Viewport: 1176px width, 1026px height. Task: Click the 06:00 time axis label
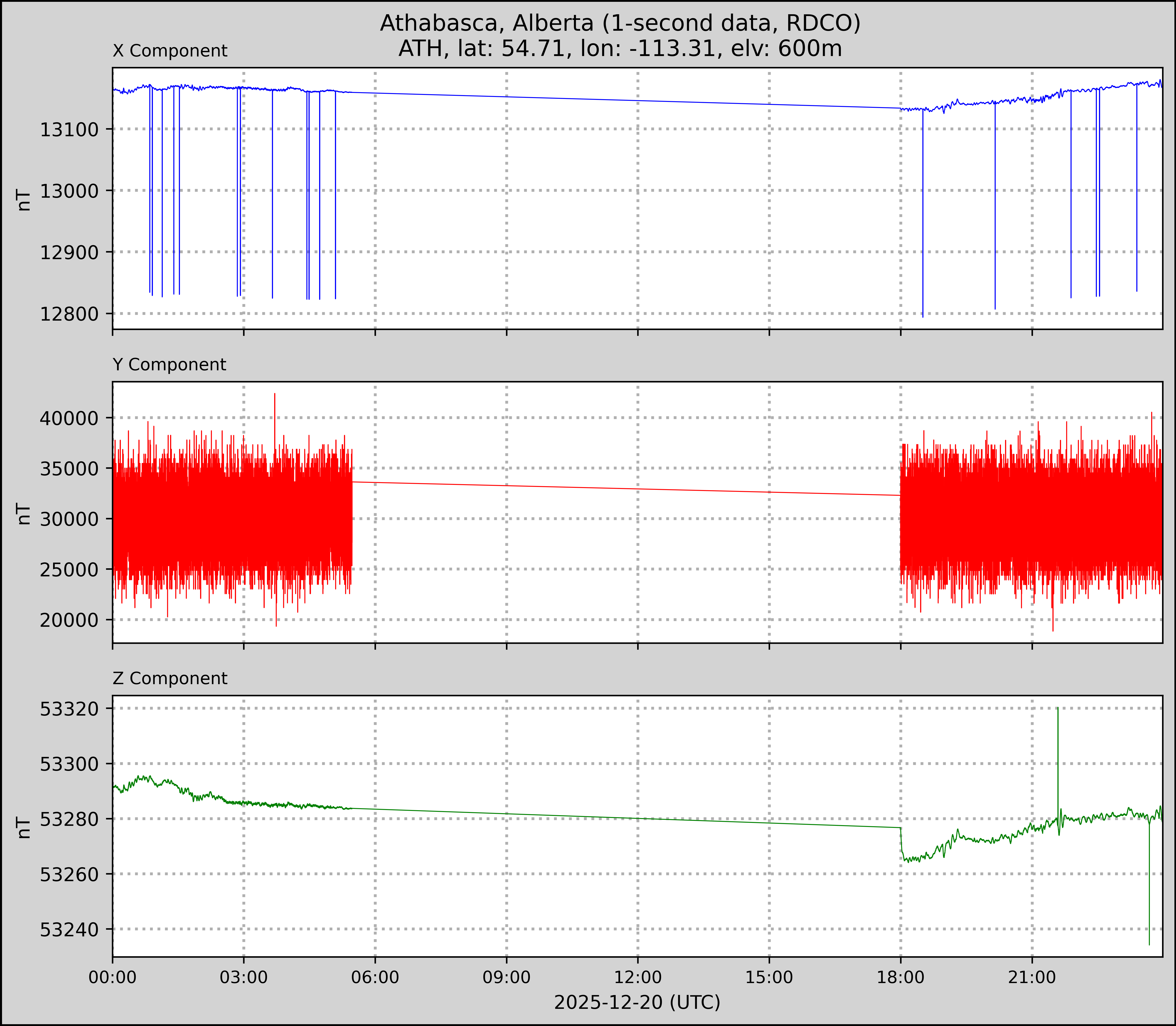[x=375, y=977]
